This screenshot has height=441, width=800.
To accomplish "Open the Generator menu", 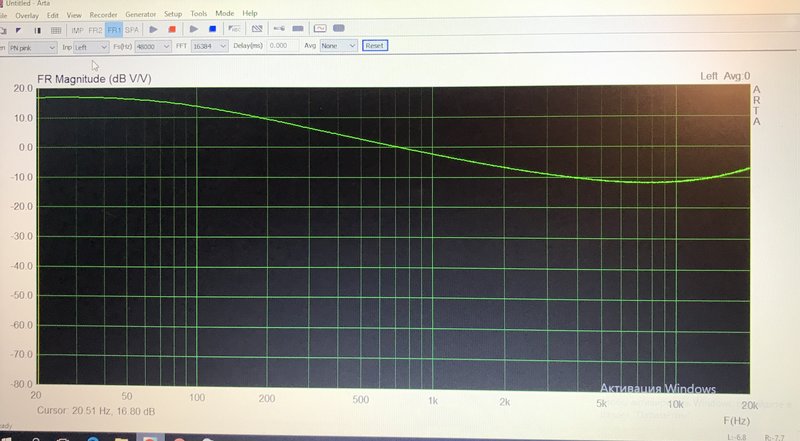I will [x=140, y=14].
